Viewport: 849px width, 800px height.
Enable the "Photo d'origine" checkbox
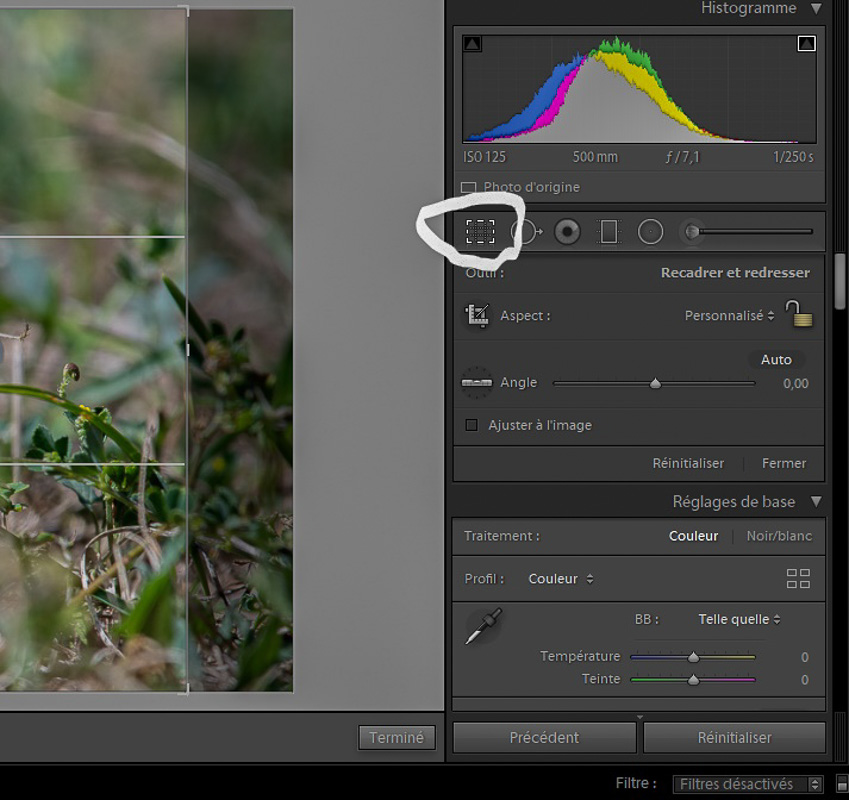click(x=469, y=187)
